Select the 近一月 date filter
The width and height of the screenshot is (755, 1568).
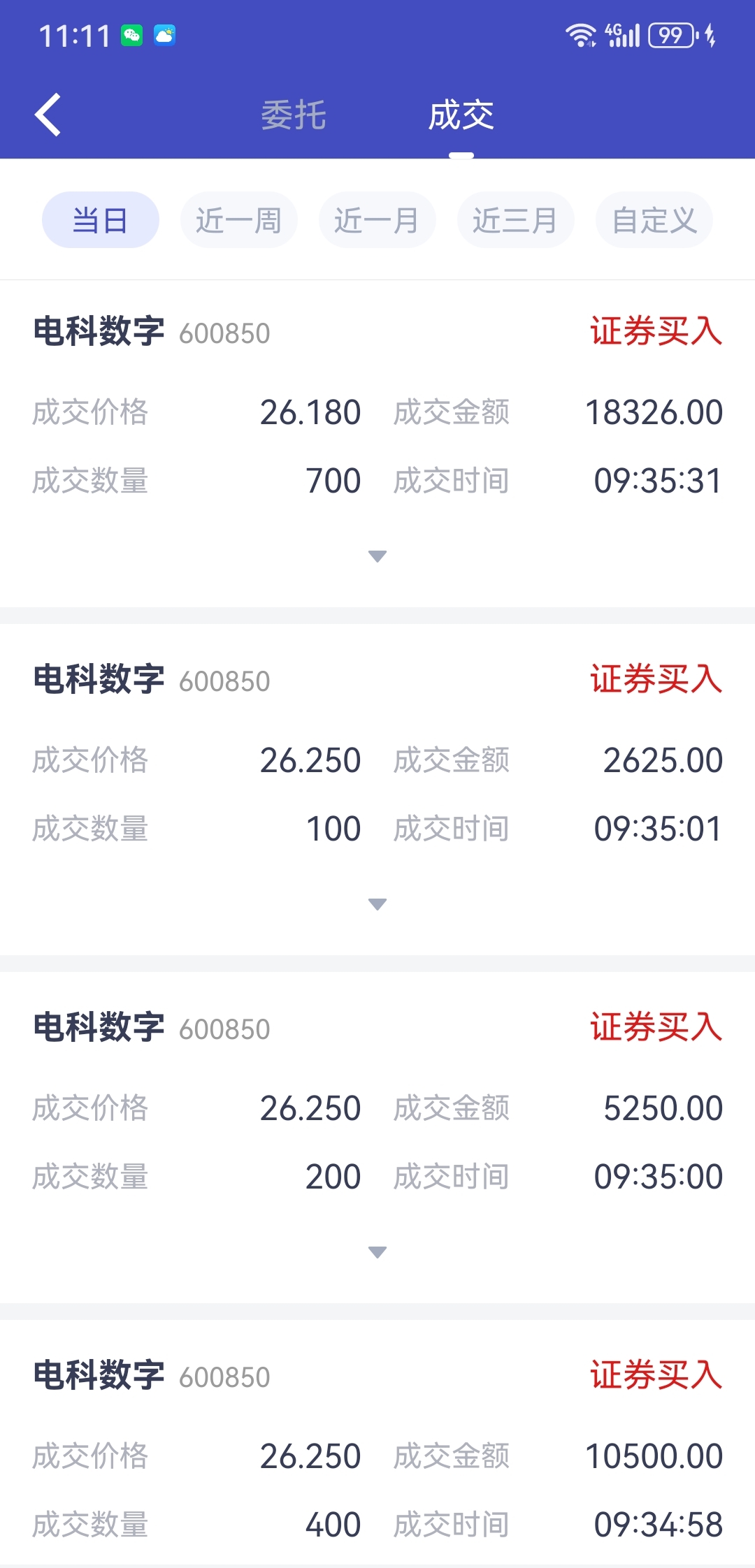point(377,220)
